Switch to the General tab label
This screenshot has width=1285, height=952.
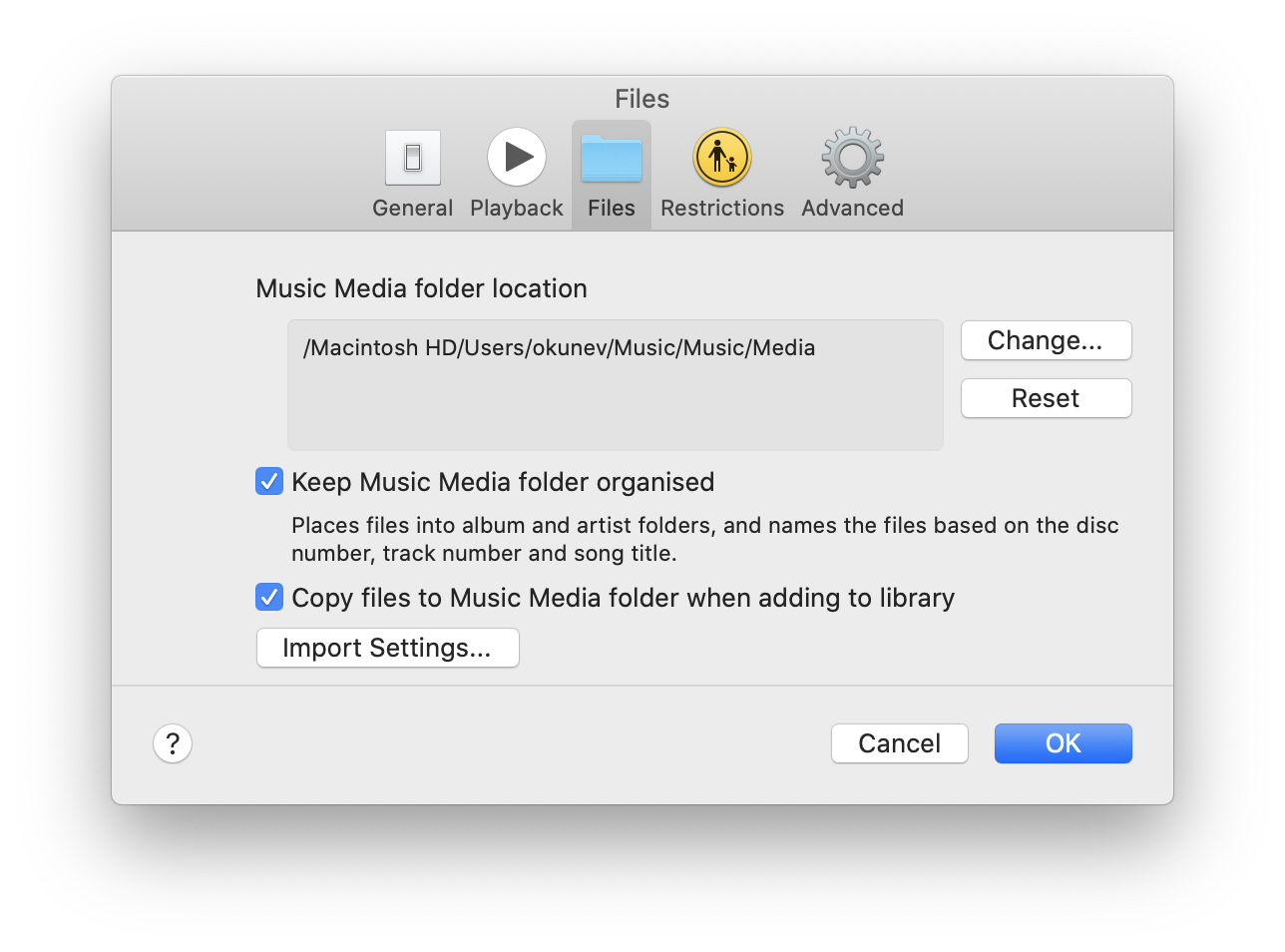(x=412, y=208)
